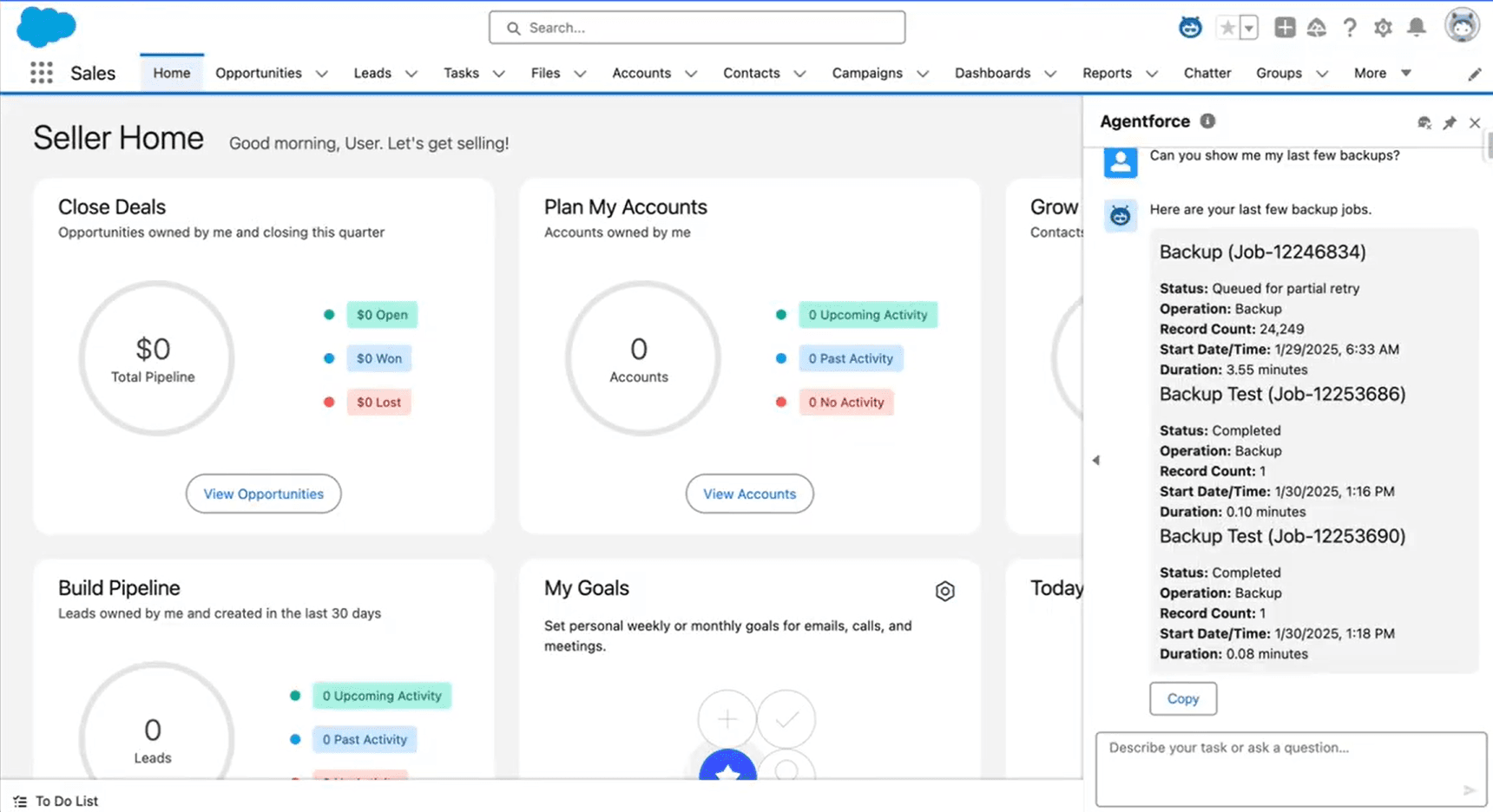Click 0 Upcoming Activity in Plan My Accounts
Image resolution: width=1493 pixels, height=812 pixels.
(868, 315)
